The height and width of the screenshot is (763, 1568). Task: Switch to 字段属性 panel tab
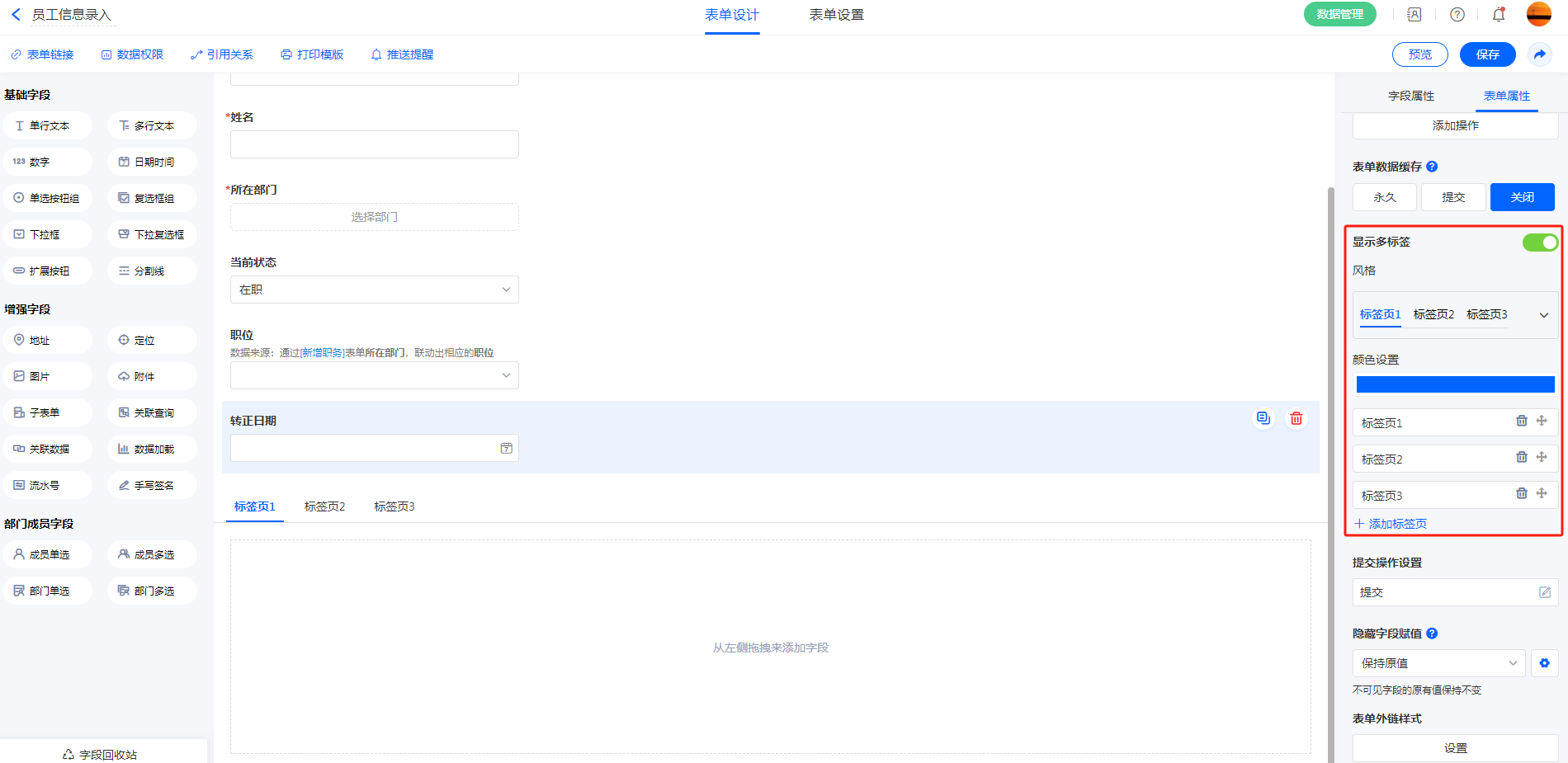click(x=1410, y=96)
